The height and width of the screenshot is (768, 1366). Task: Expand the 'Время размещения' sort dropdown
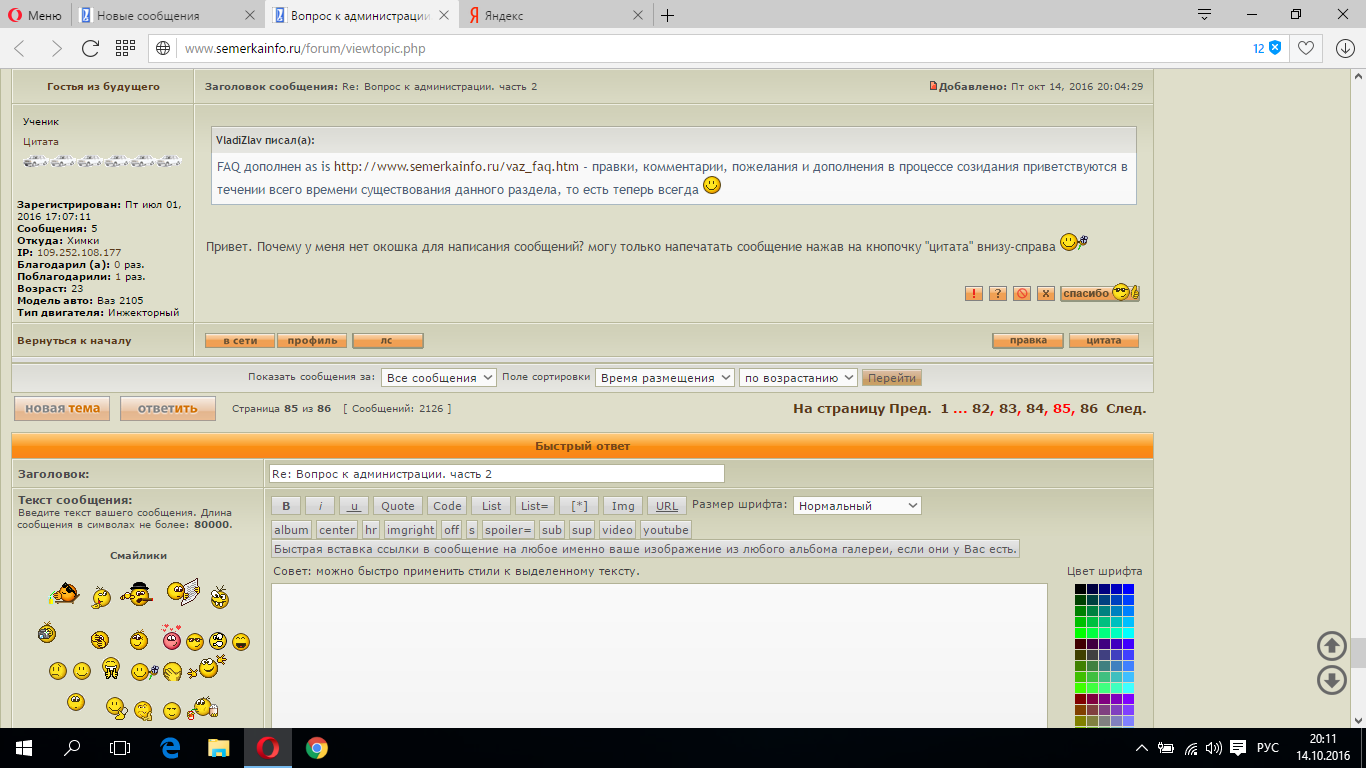(663, 378)
